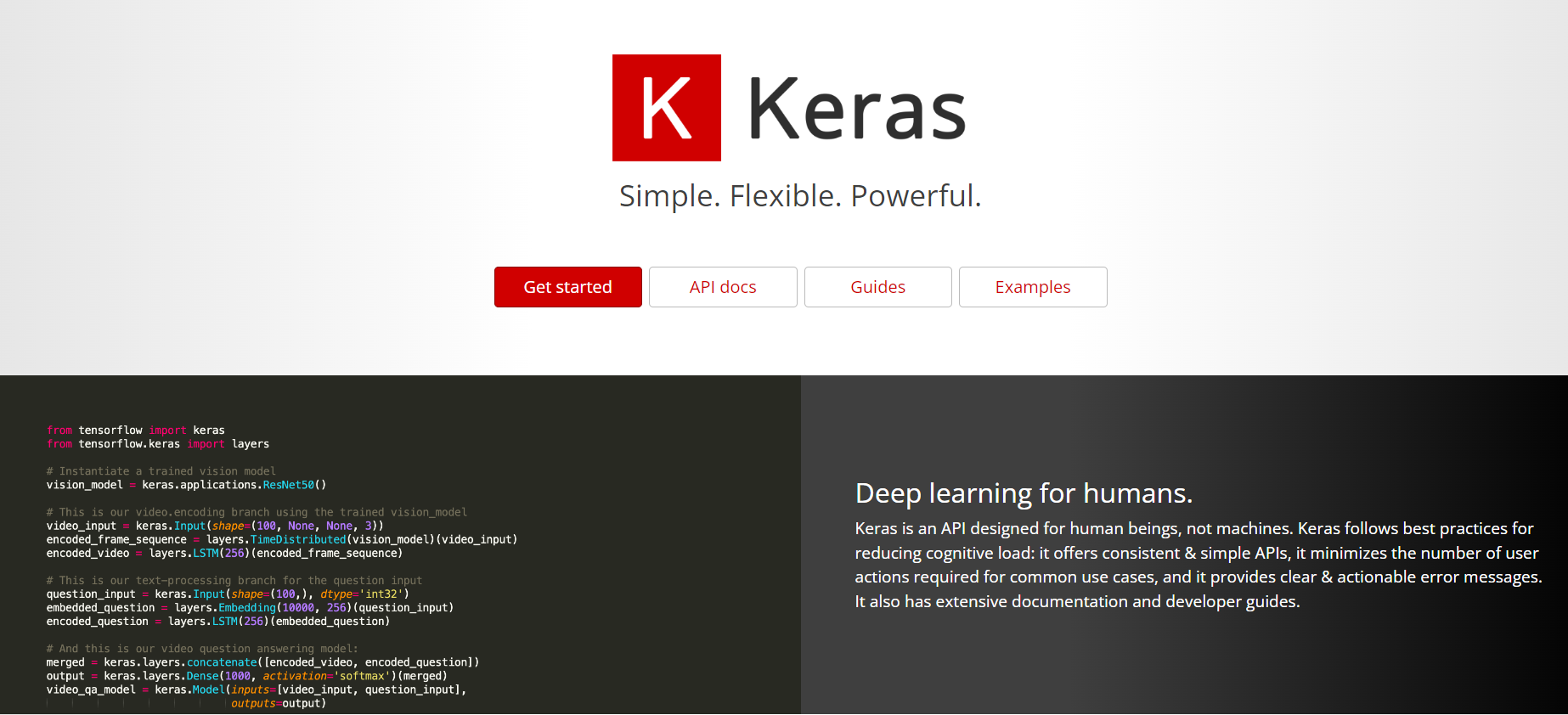
Task: Click the encoded_video LSTM(256) line
Action: pyautogui.click(x=224, y=553)
